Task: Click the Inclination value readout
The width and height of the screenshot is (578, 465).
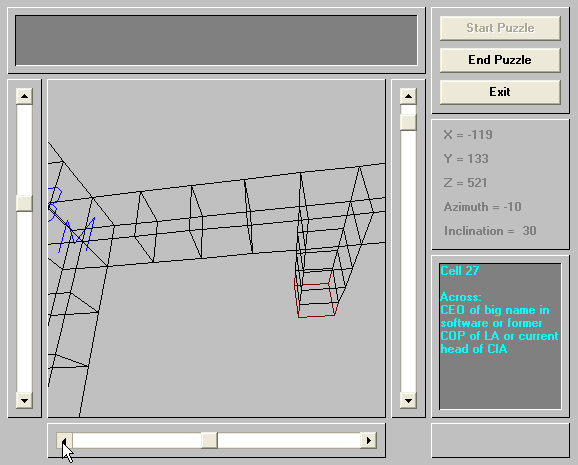Action: pos(490,231)
